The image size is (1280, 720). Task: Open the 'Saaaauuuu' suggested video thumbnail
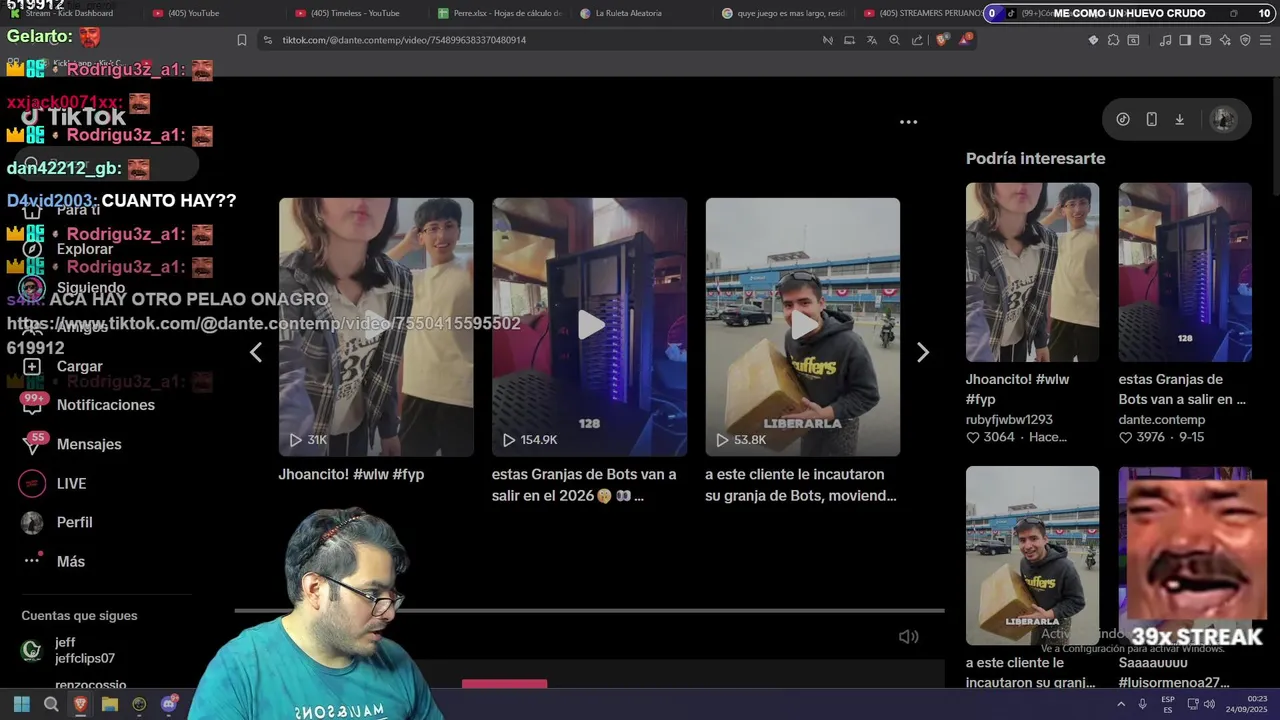click(1185, 555)
